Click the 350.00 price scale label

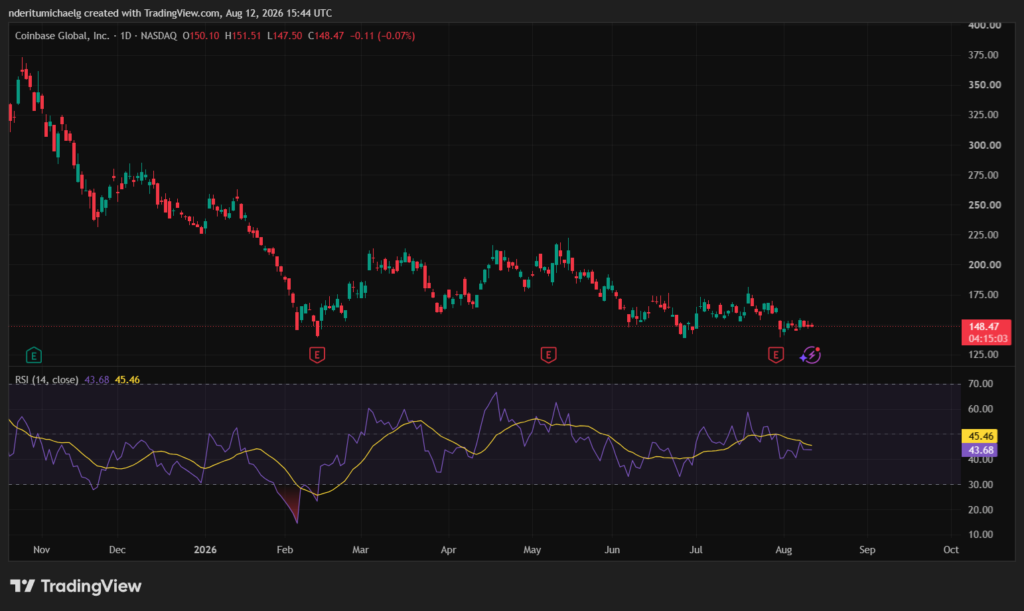pyautogui.click(x=985, y=85)
